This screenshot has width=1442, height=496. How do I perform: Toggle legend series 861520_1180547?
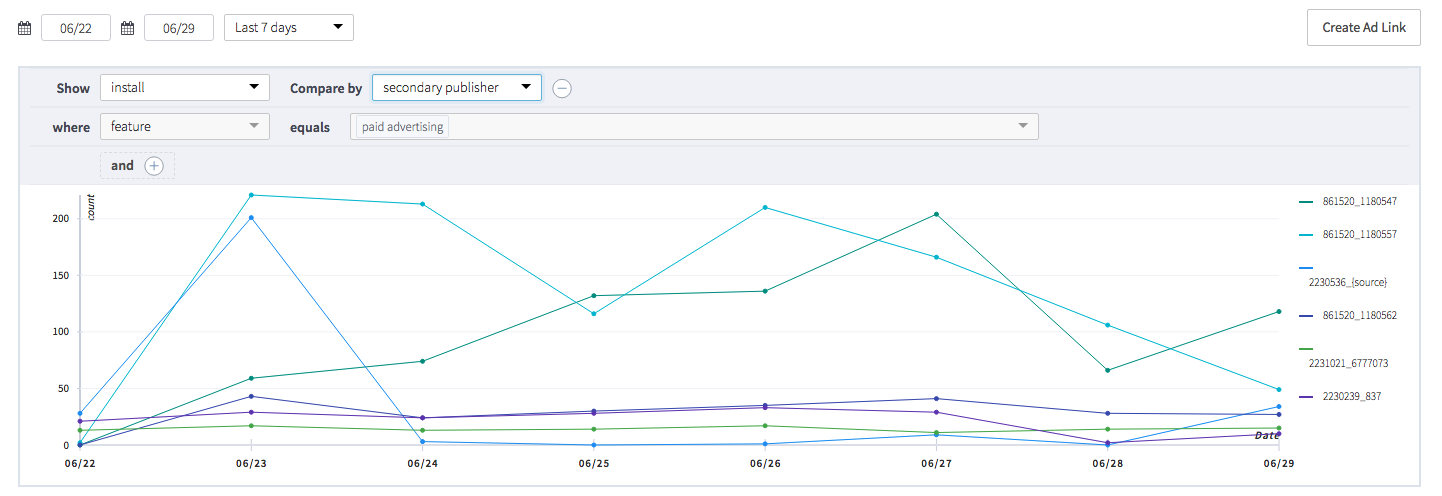click(1348, 202)
